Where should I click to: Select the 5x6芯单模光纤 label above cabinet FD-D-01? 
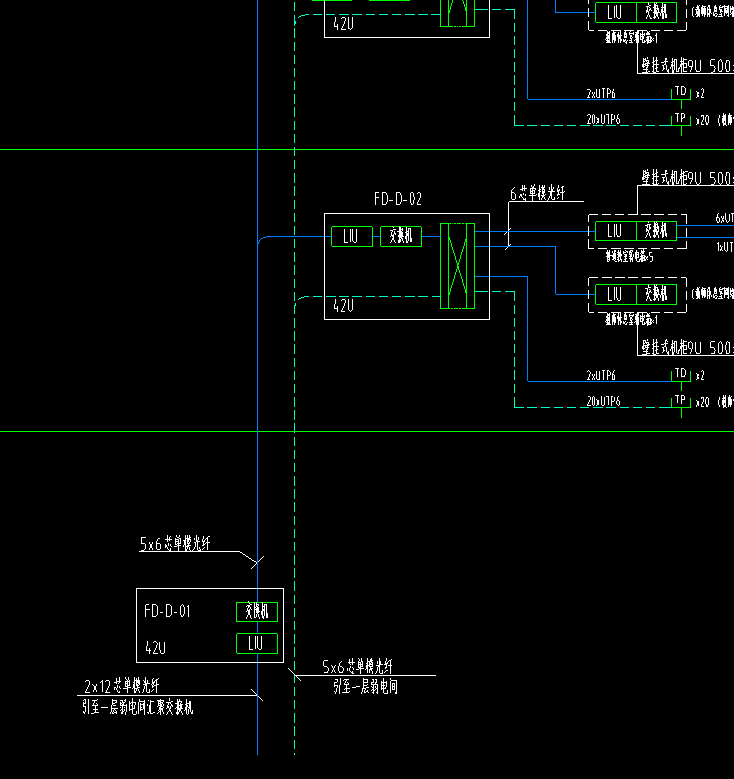click(175, 544)
